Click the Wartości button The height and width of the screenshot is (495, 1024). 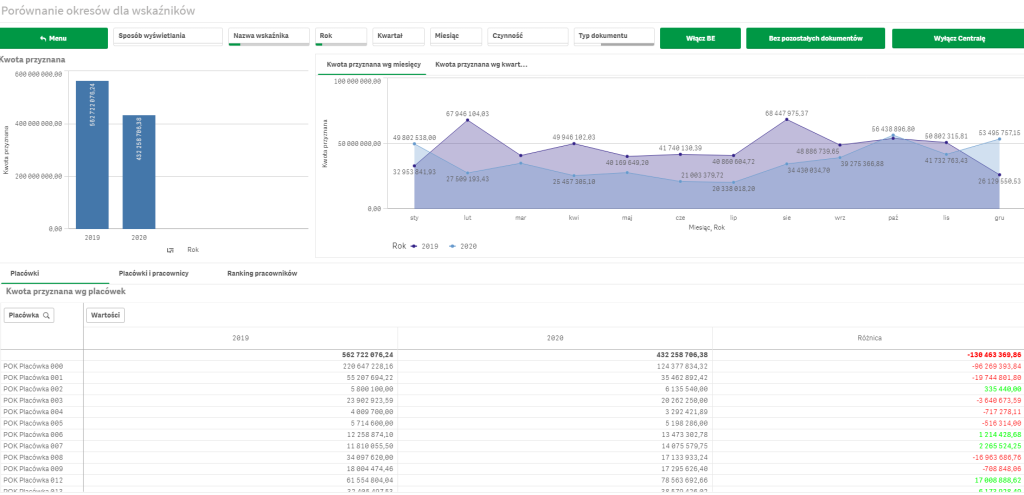(105, 315)
